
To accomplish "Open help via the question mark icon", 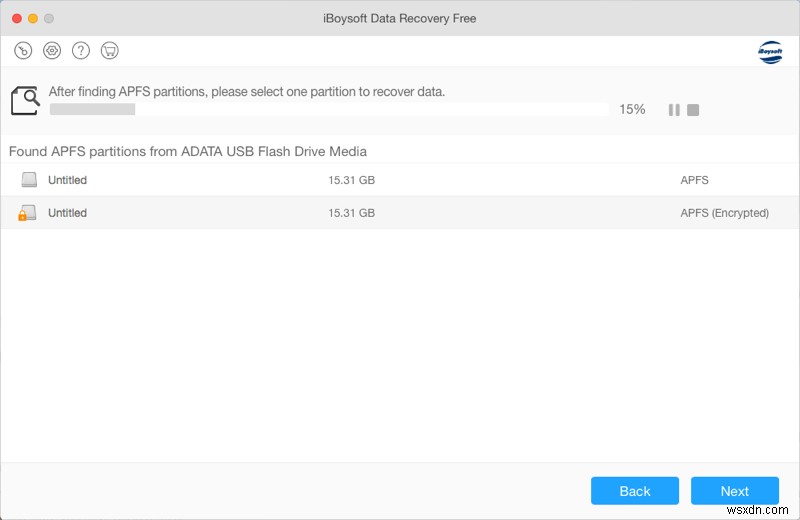I will tap(81, 50).
